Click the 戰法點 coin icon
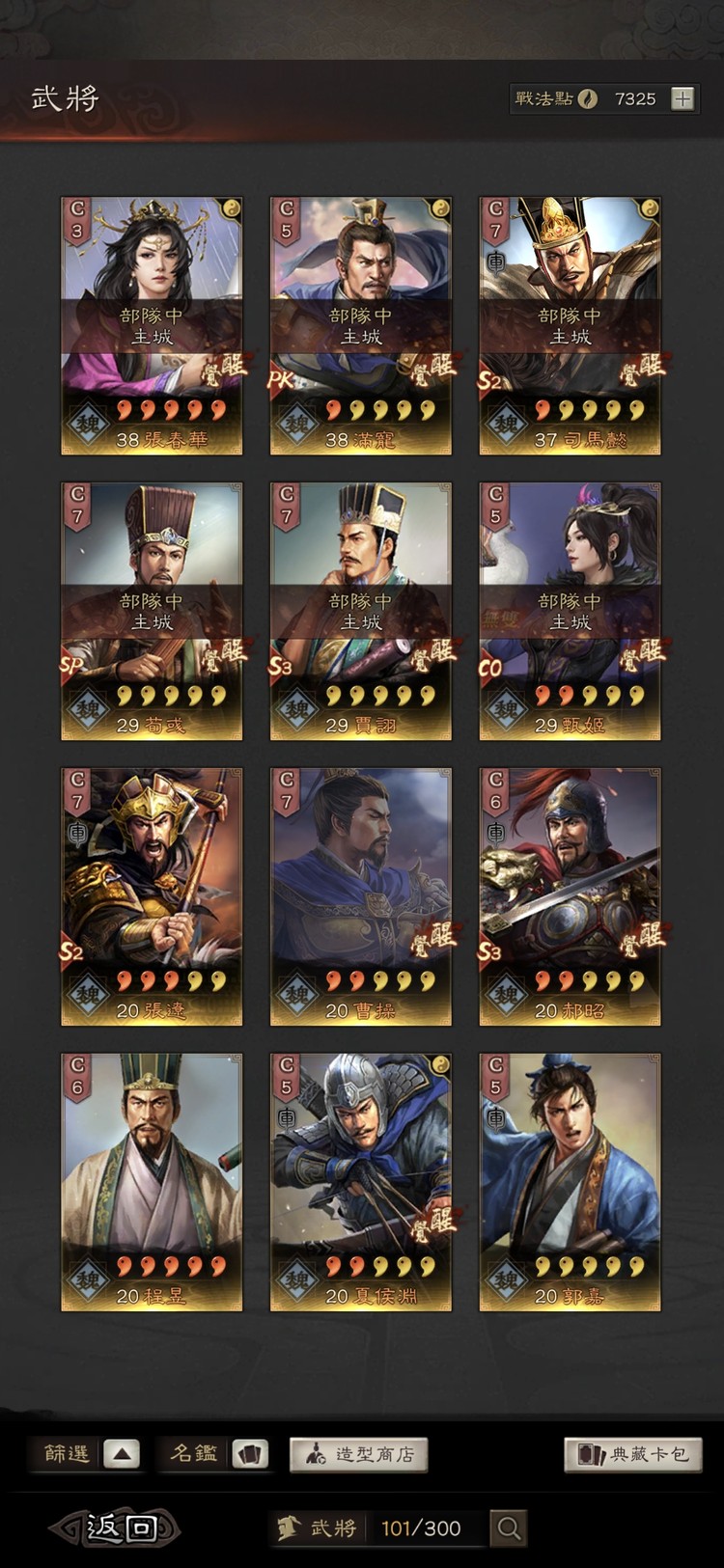 [587, 98]
